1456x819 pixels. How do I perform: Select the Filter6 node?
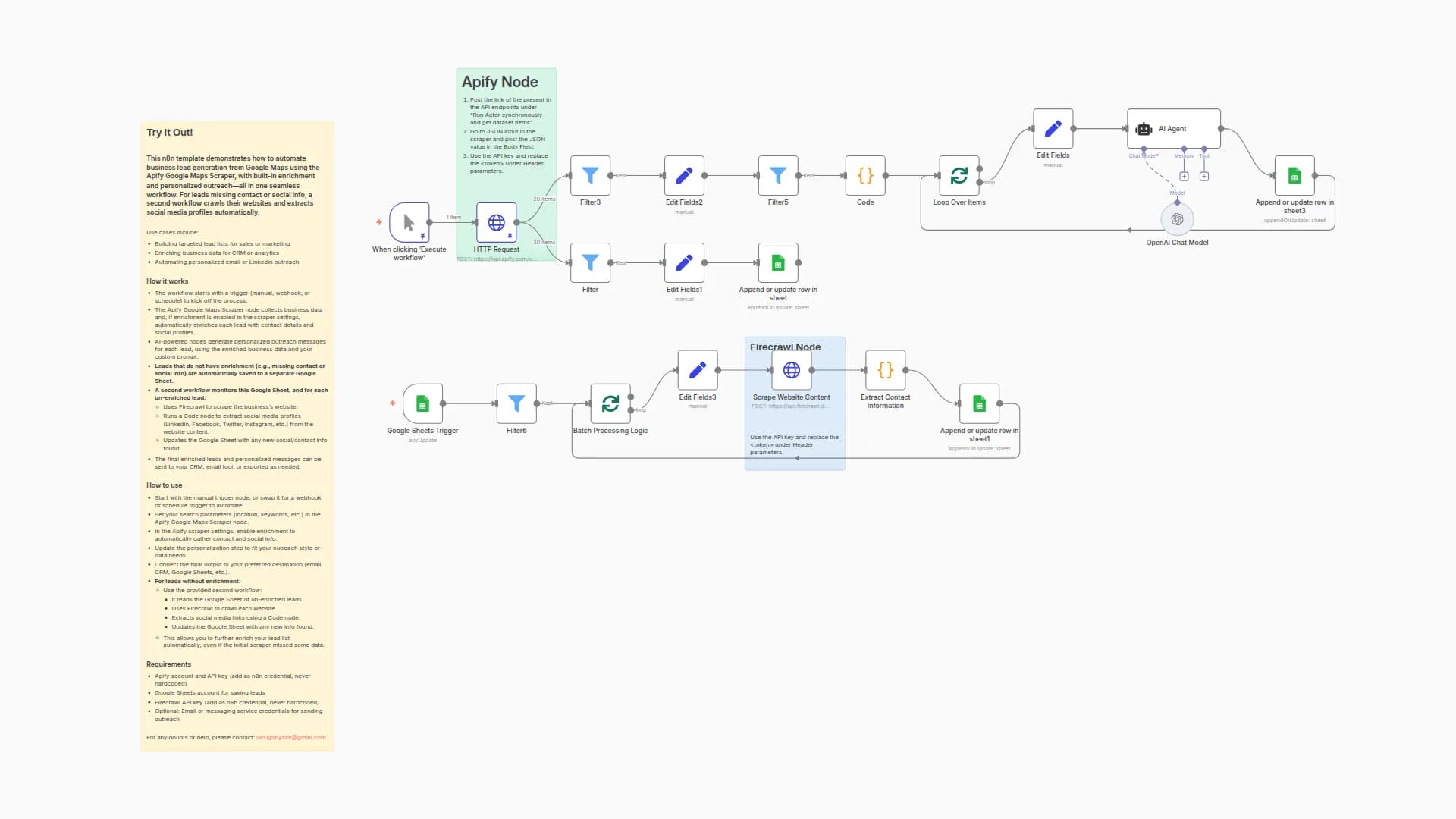[516, 404]
